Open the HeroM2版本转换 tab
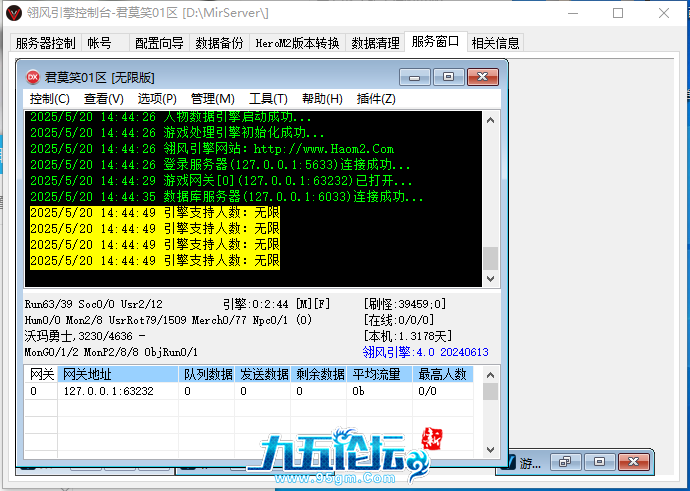The width and height of the screenshot is (690, 491). click(x=297, y=43)
